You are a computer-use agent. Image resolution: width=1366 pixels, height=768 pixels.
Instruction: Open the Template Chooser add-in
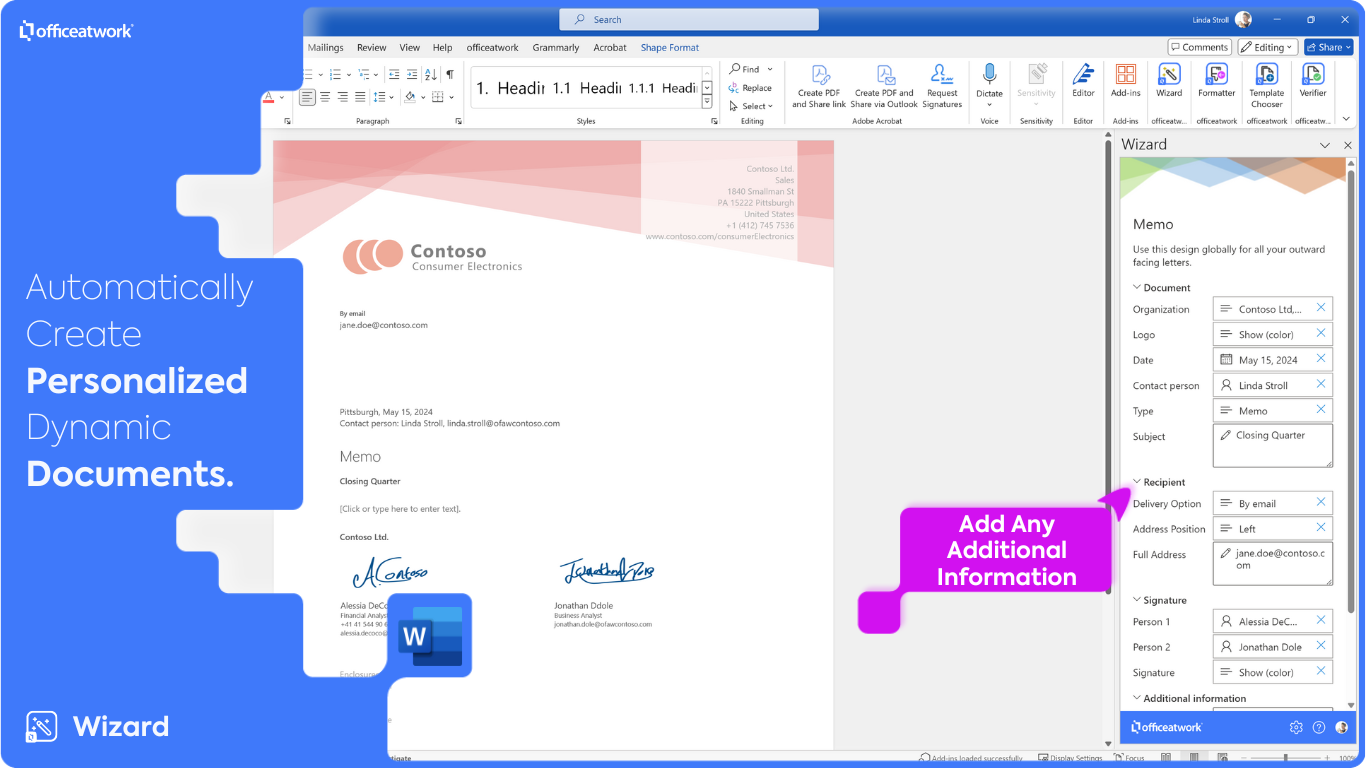1266,85
